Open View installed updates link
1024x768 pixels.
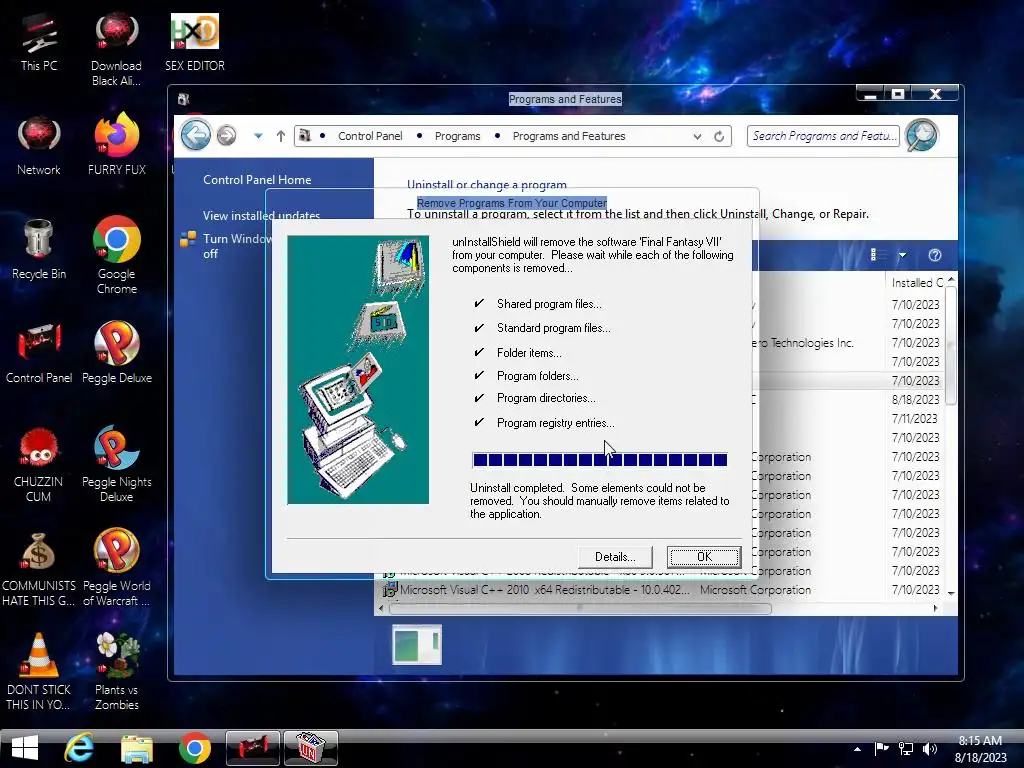pos(261,215)
